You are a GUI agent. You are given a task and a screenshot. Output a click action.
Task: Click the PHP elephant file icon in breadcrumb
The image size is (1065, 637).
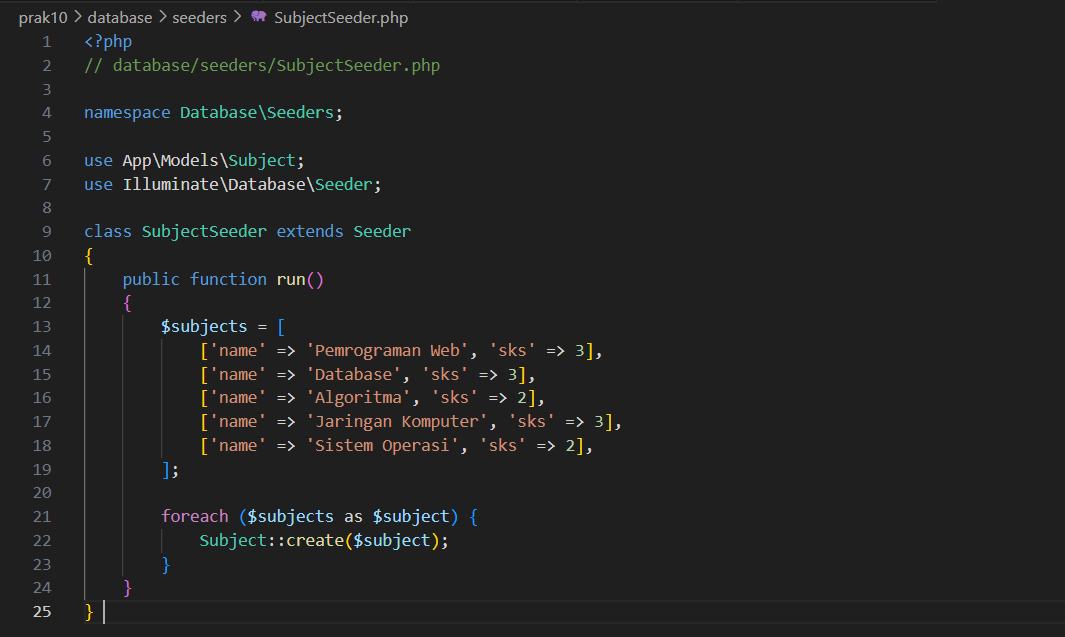pos(259,17)
